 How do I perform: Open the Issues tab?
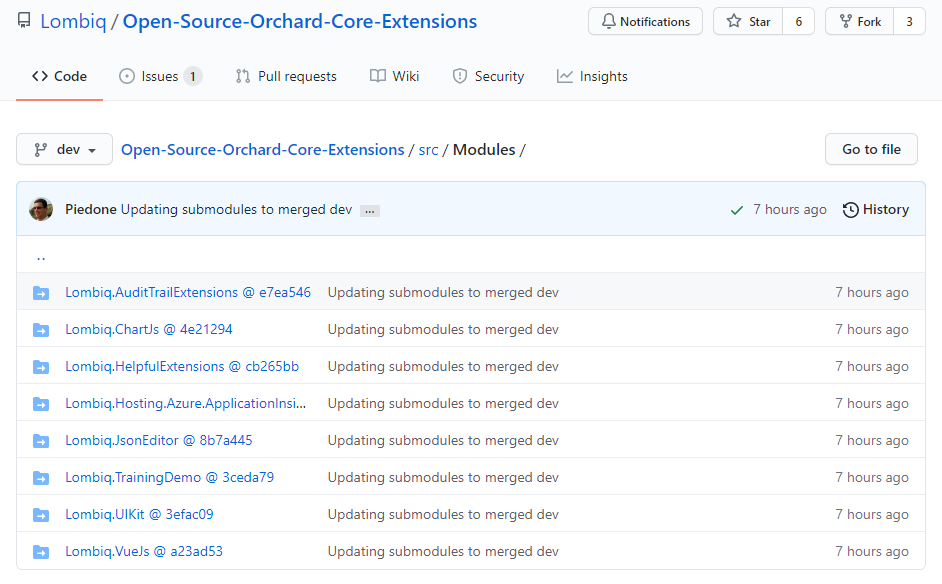click(x=160, y=76)
